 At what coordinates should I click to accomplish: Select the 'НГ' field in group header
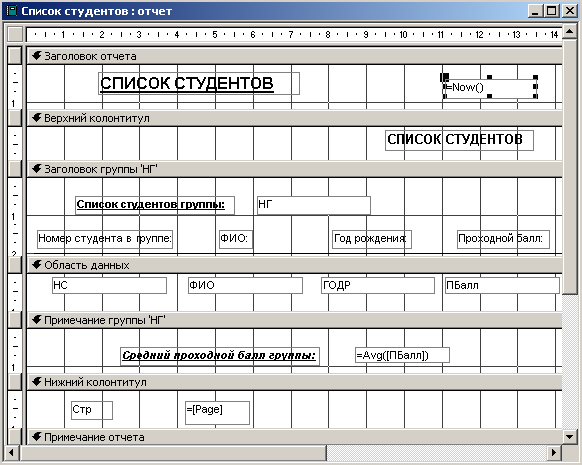(314, 205)
